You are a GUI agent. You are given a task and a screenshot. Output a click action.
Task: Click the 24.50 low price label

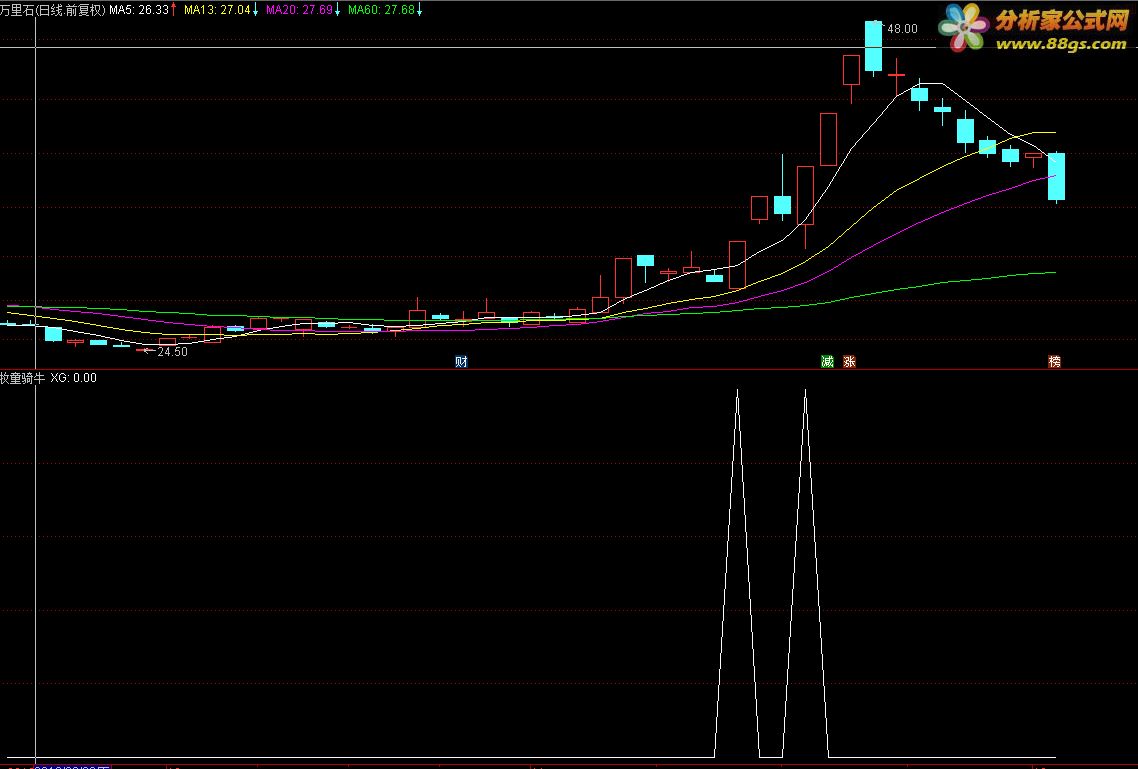click(x=172, y=352)
